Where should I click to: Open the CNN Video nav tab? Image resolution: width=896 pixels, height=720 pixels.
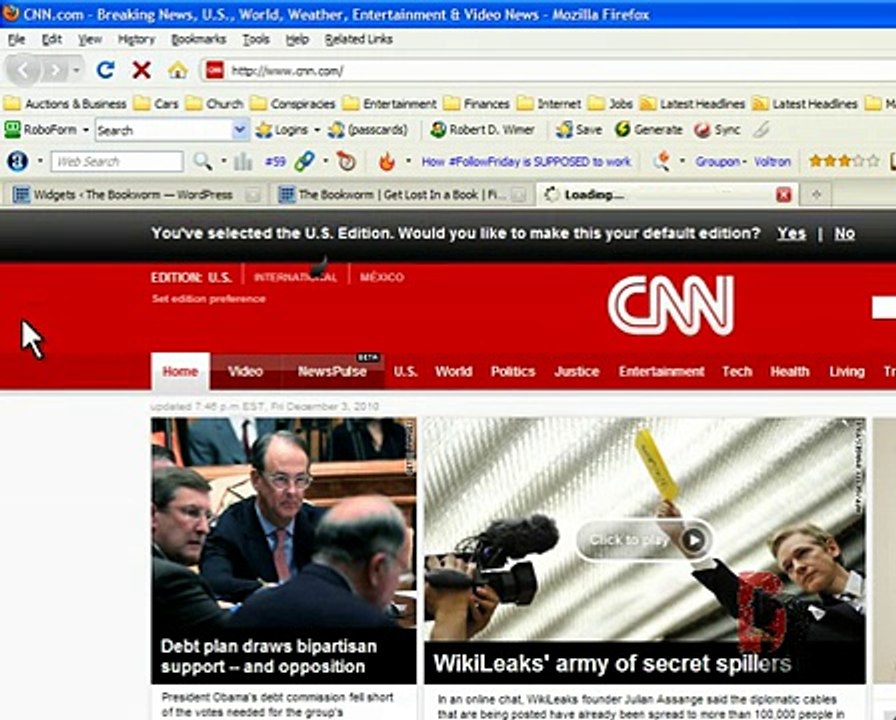[245, 371]
